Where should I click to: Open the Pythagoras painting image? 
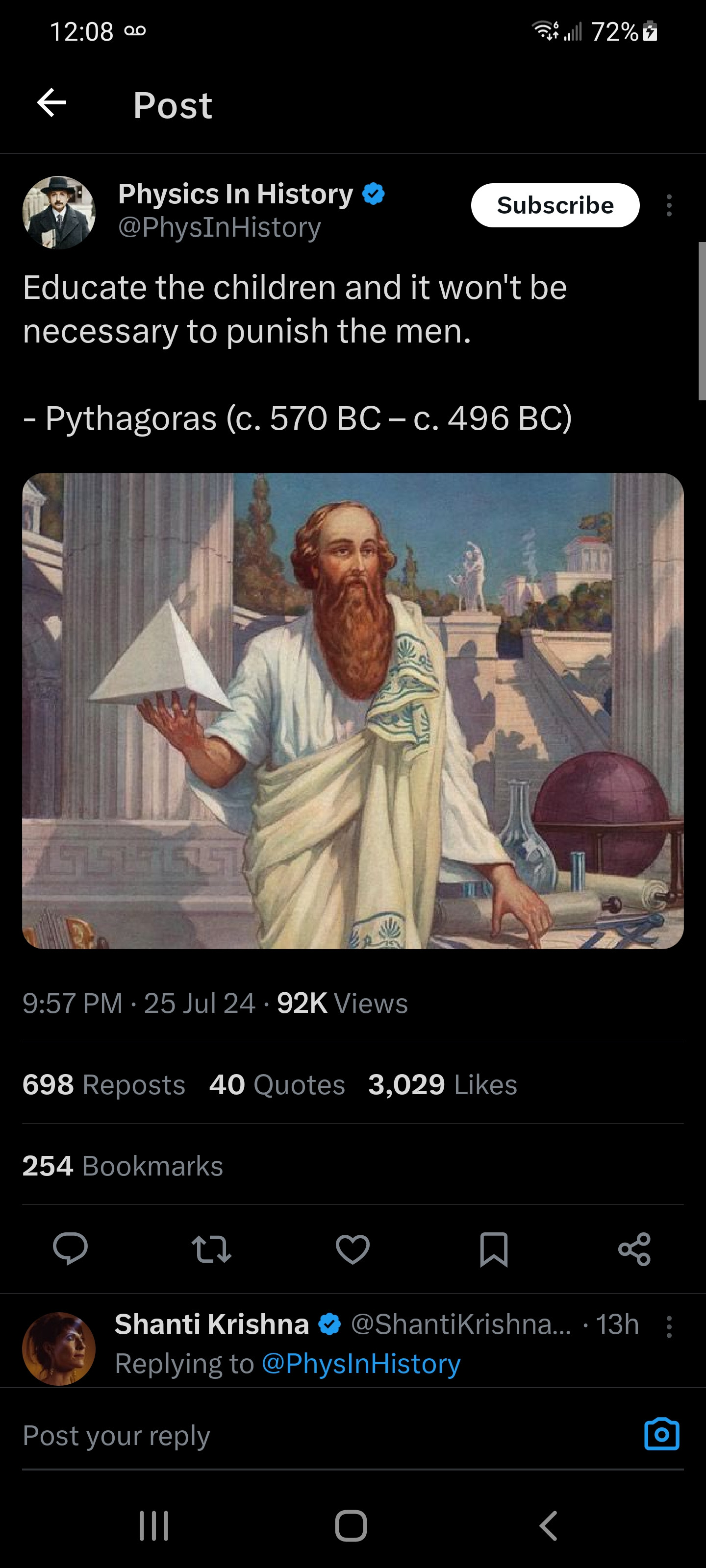tap(353, 710)
